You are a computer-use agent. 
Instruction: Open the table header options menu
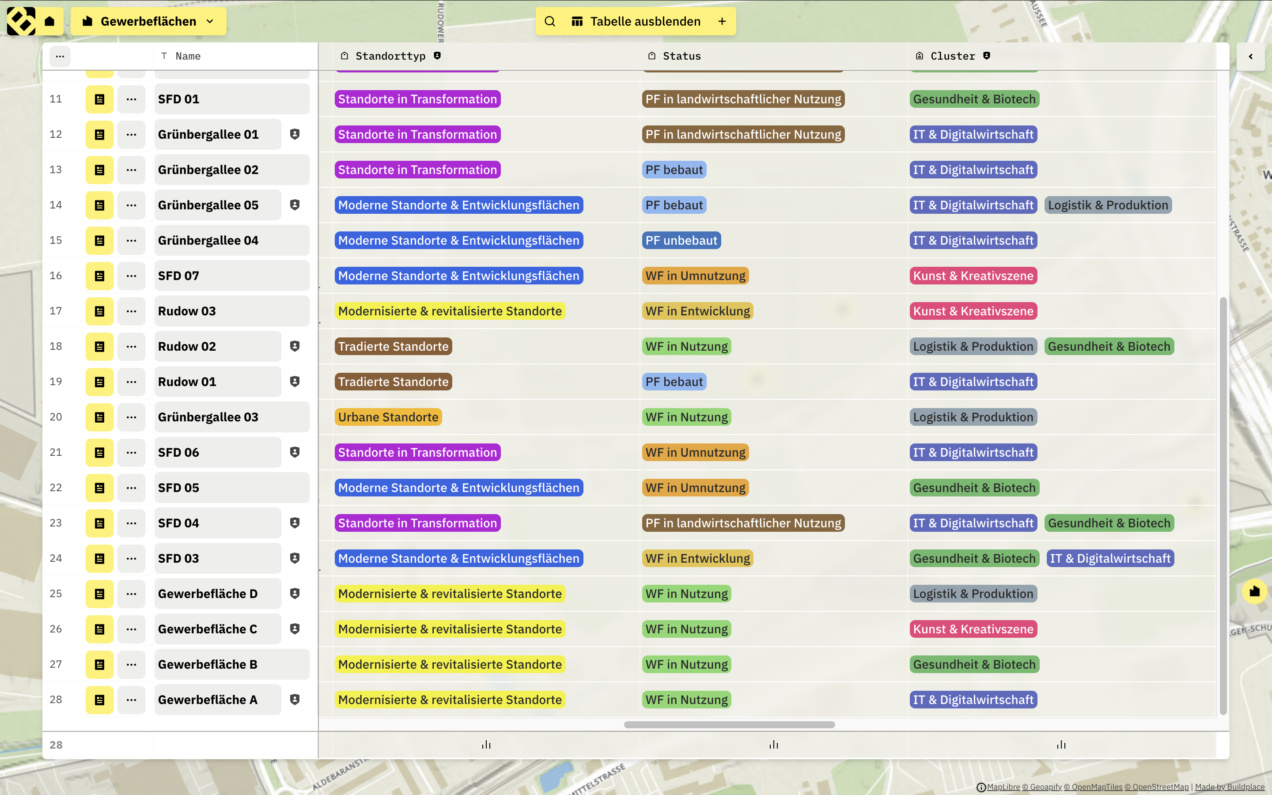[60, 56]
